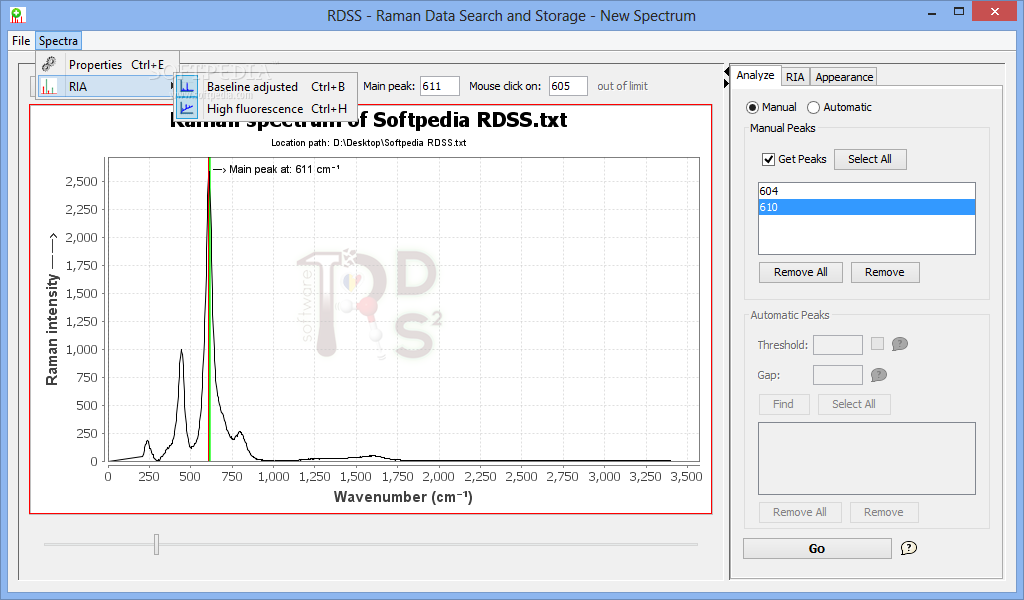
Task: Click the Automatic Peaks results list box
Action: [867, 458]
